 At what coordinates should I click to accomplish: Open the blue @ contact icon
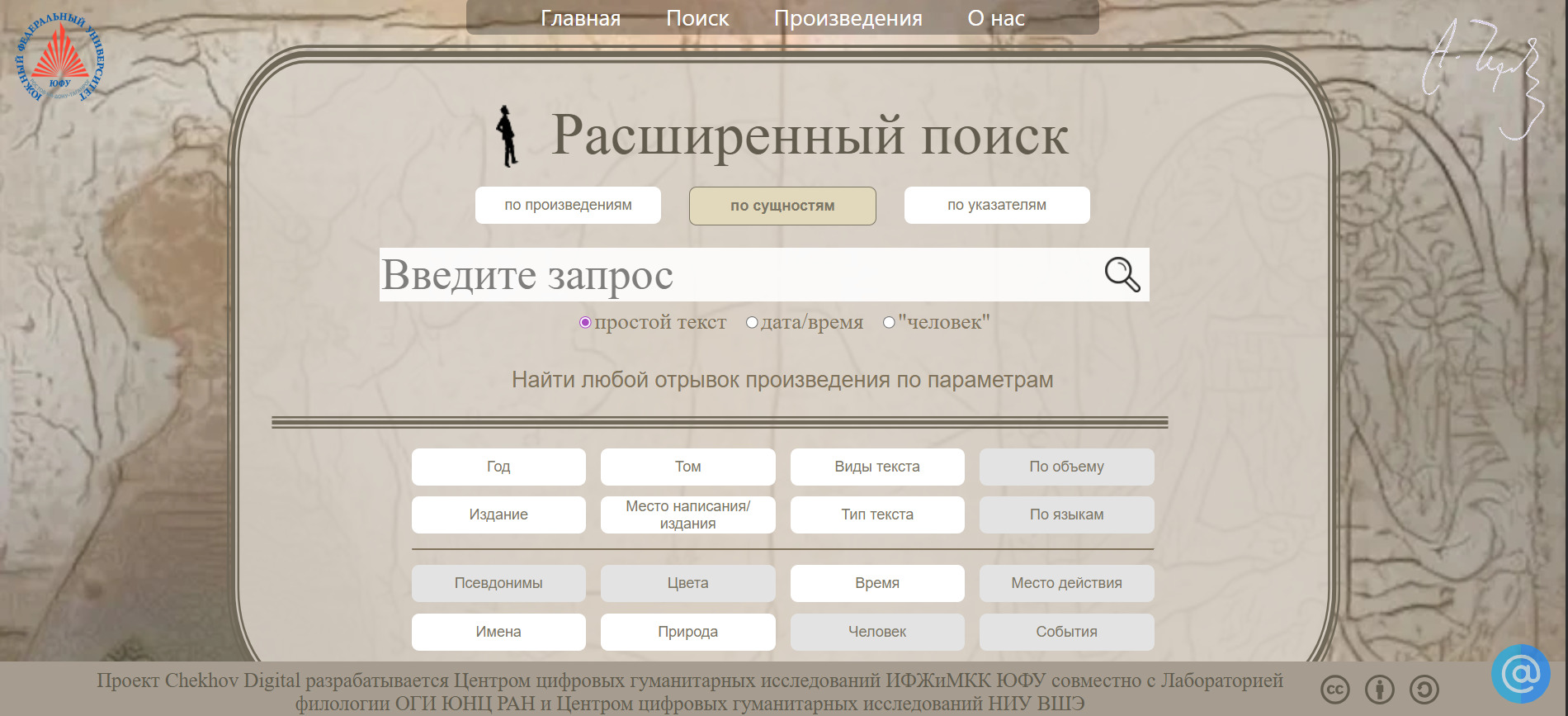point(1521,674)
